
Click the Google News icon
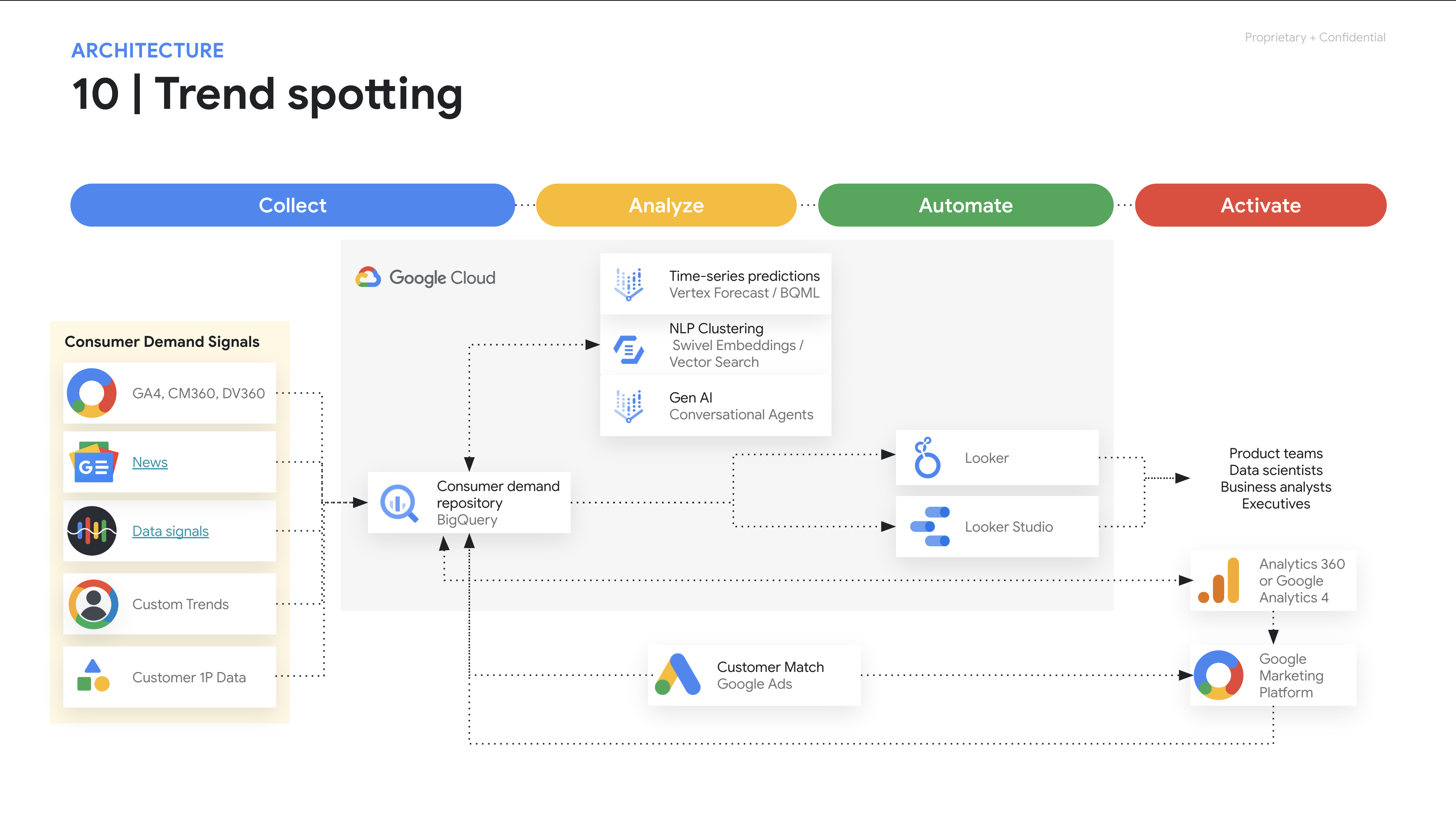[93, 462]
